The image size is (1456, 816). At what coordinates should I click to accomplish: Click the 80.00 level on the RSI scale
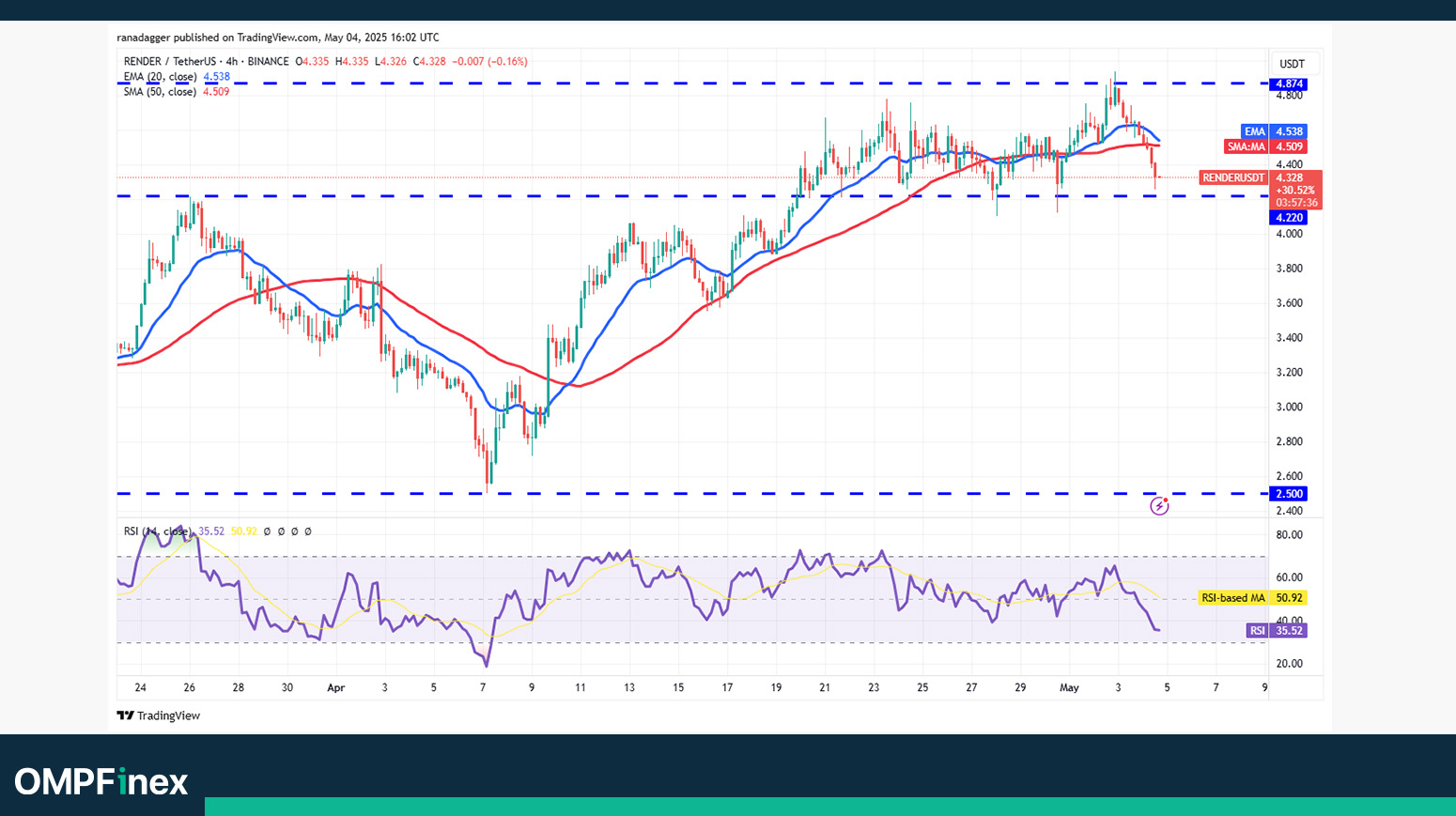click(x=1289, y=535)
